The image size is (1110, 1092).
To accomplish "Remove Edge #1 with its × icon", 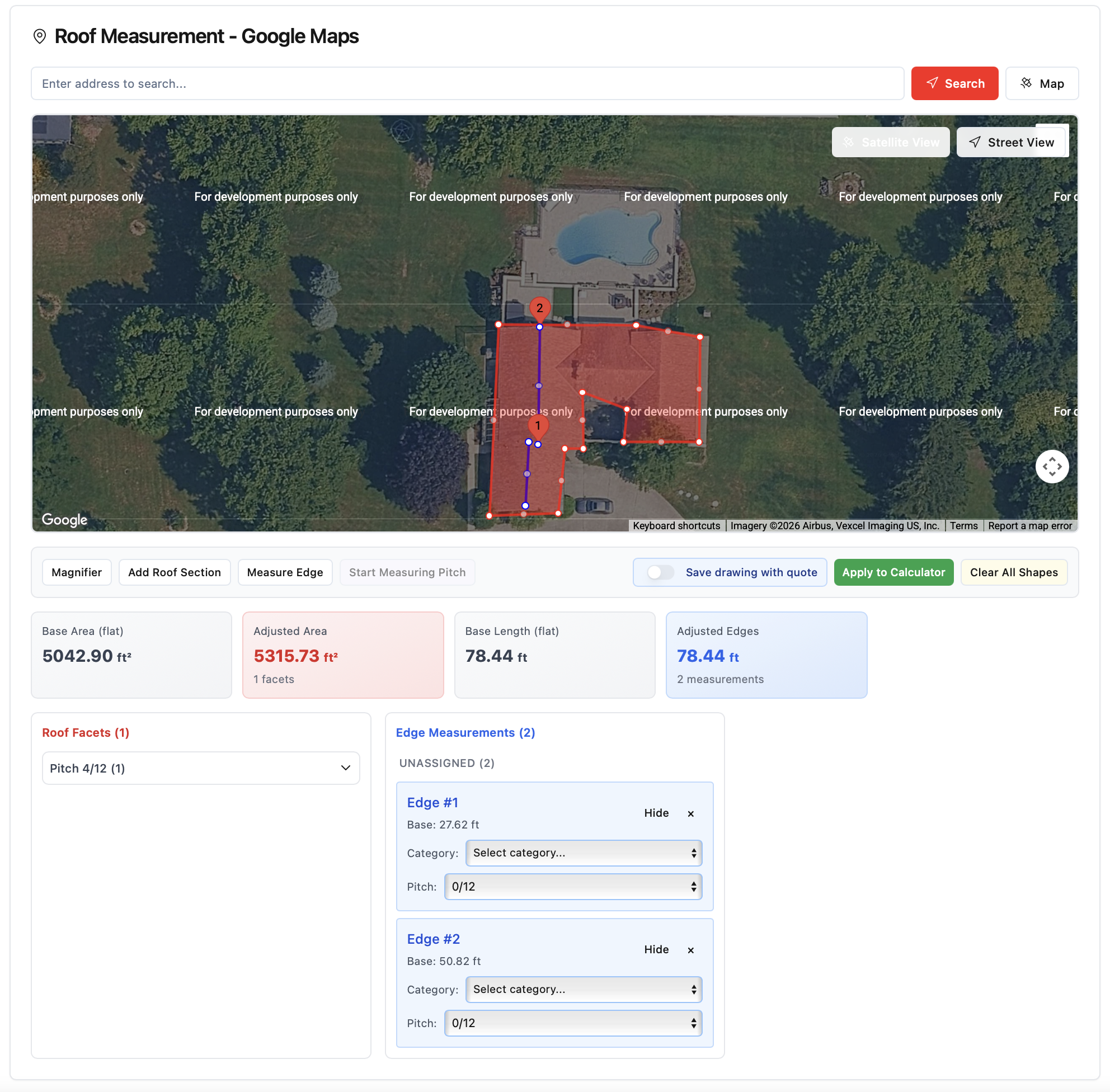I will pos(690,813).
